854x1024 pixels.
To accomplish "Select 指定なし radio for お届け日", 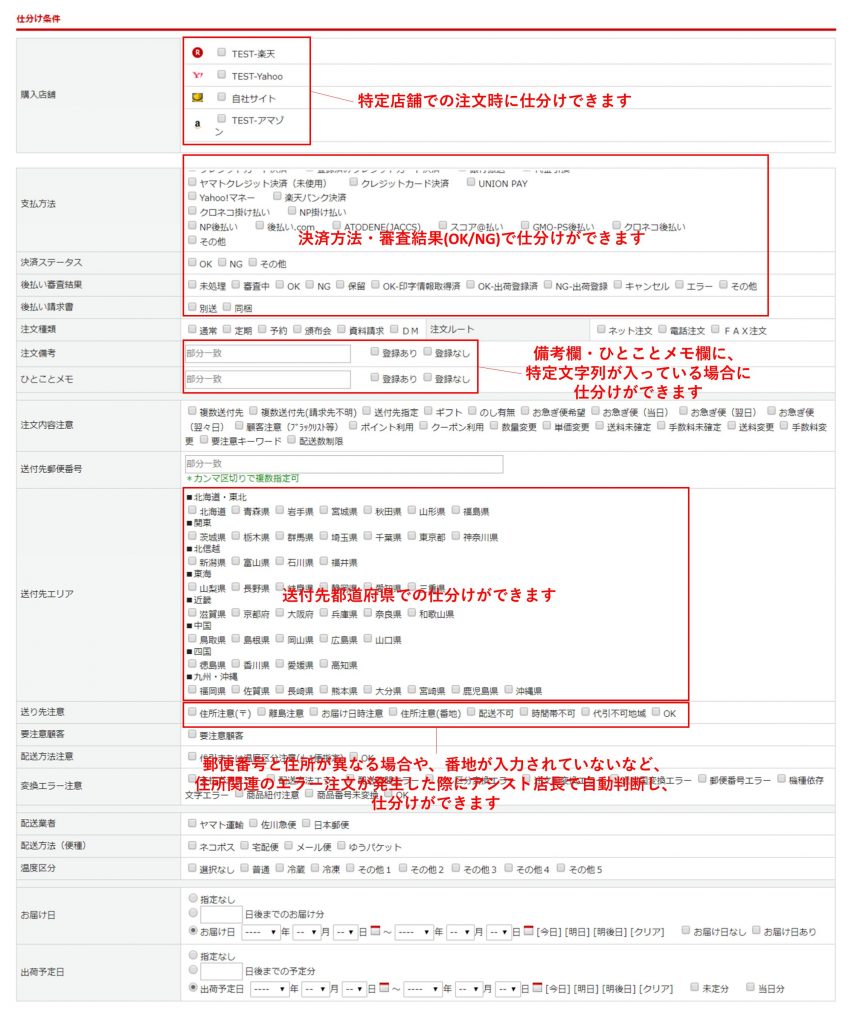I will click(193, 899).
